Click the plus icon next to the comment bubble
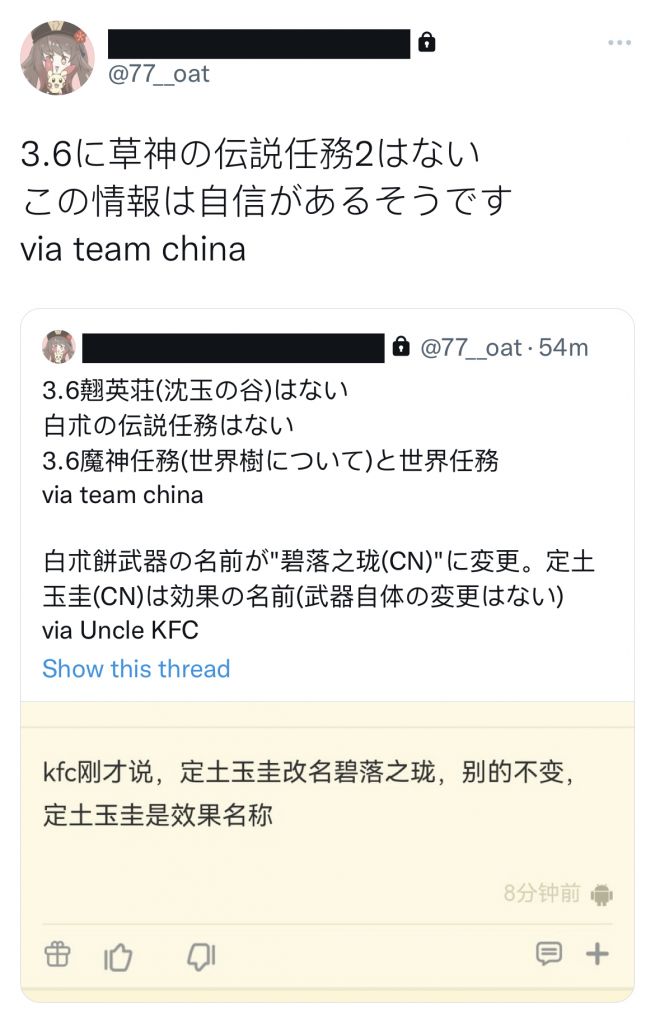Screen dimensions: 655x1024 click(597, 955)
